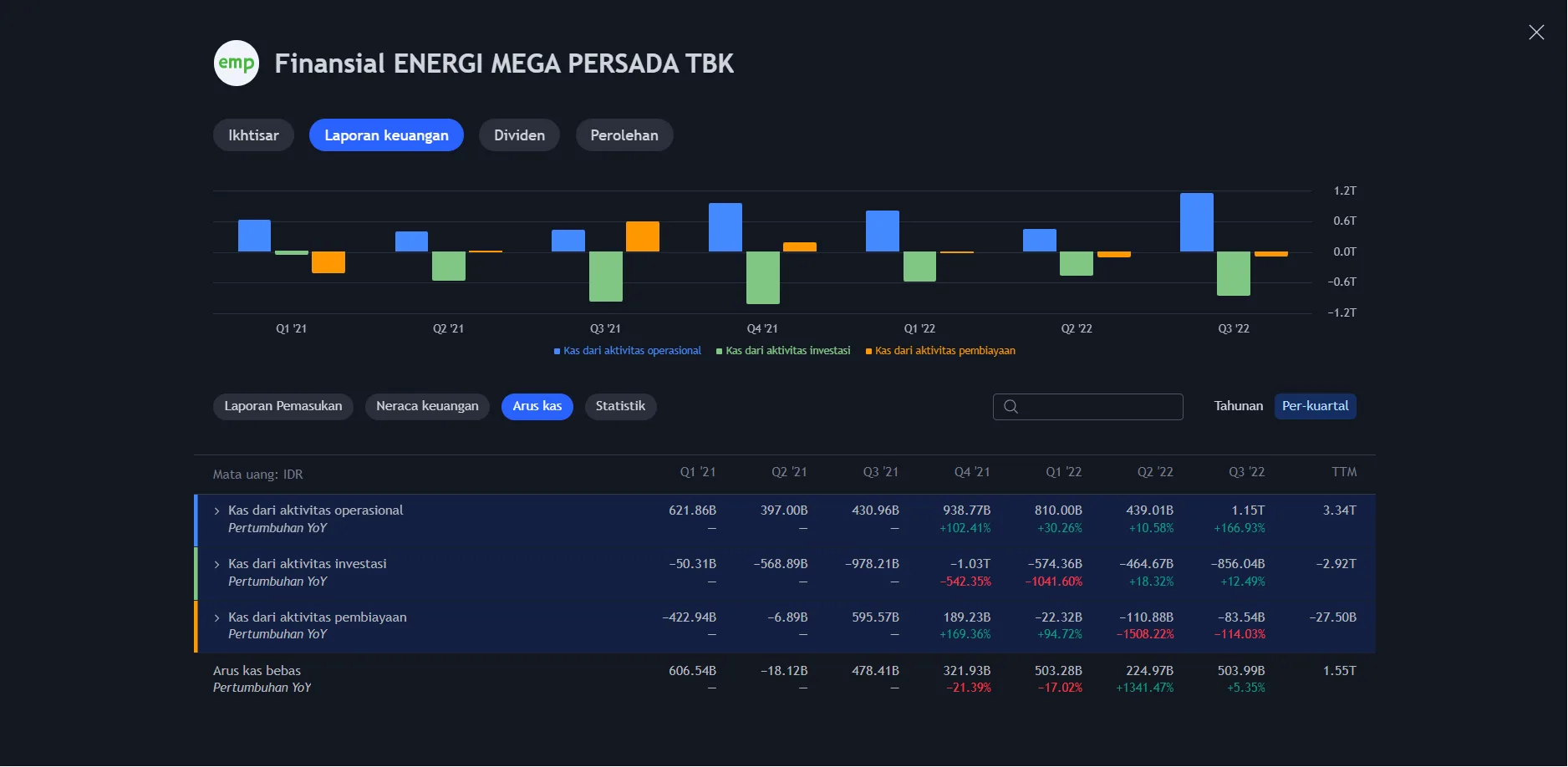Select the Perolehan tab
Screen dimensions: 1568x767
(624, 135)
